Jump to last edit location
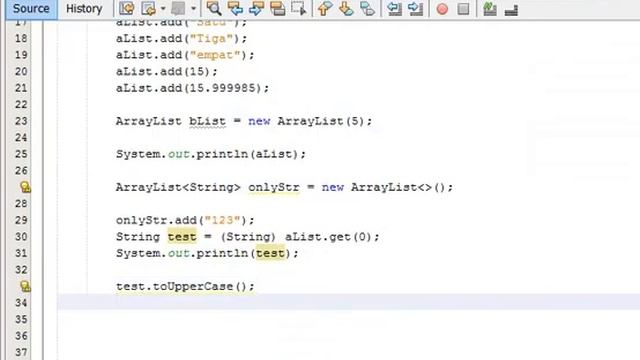Image resolution: width=640 pixels, height=360 pixels. [127, 9]
